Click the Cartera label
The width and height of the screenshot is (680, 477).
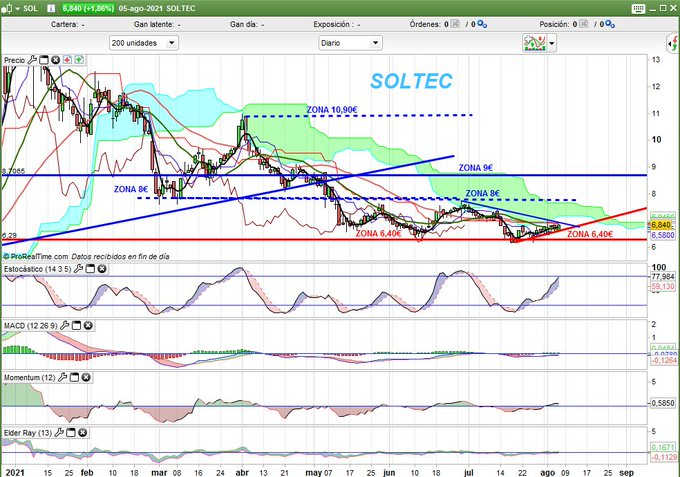point(64,25)
